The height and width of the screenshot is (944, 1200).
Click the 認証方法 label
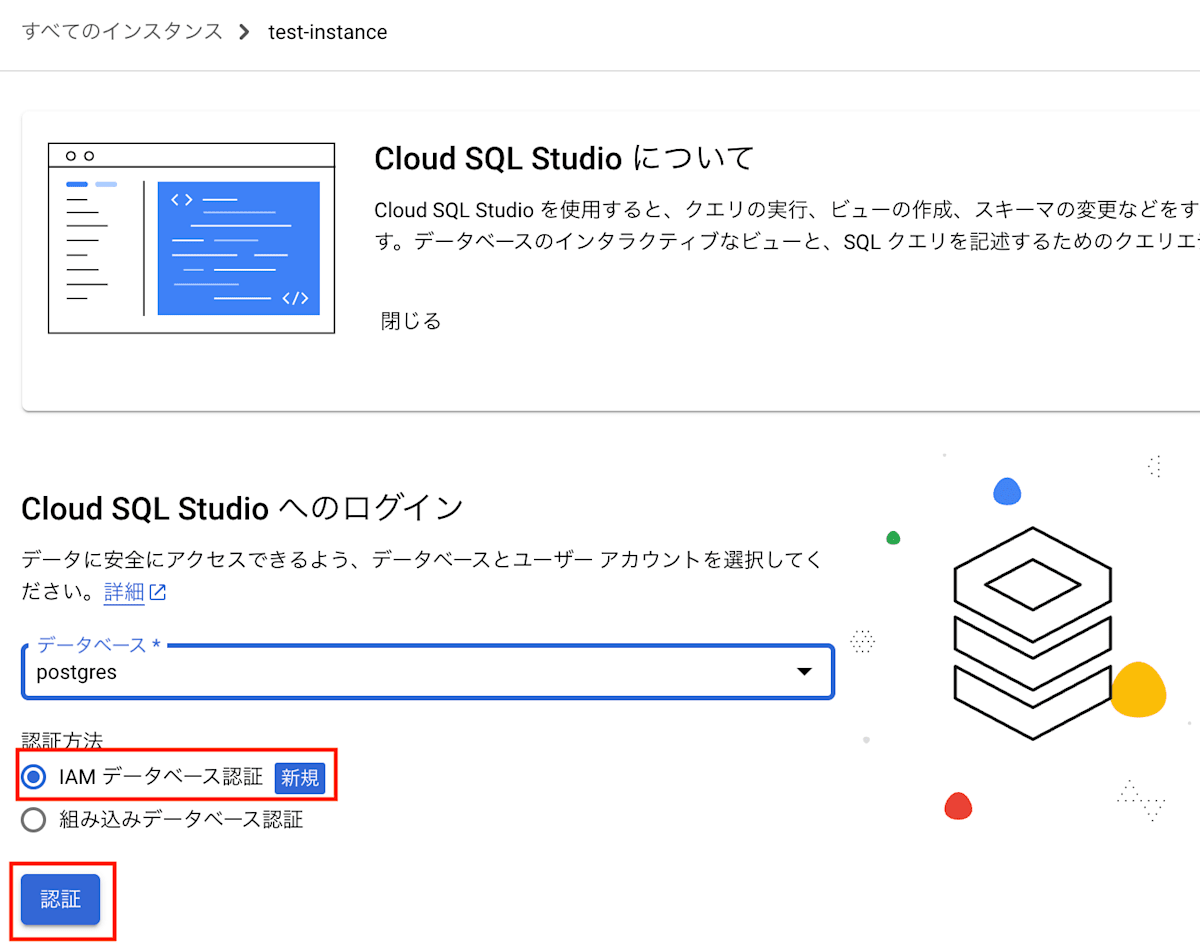coord(62,741)
